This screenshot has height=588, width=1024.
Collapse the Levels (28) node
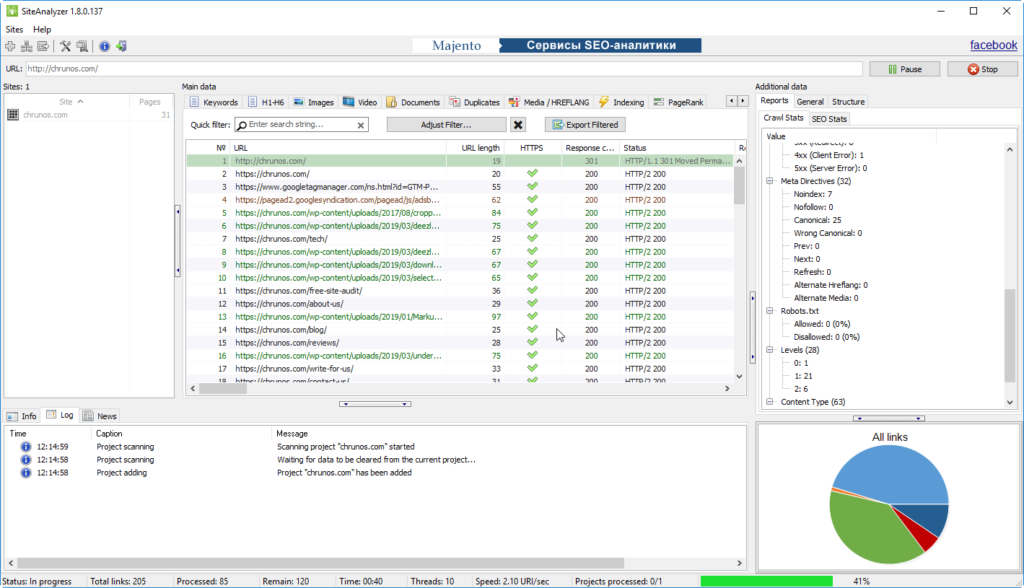(x=767, y=349)
